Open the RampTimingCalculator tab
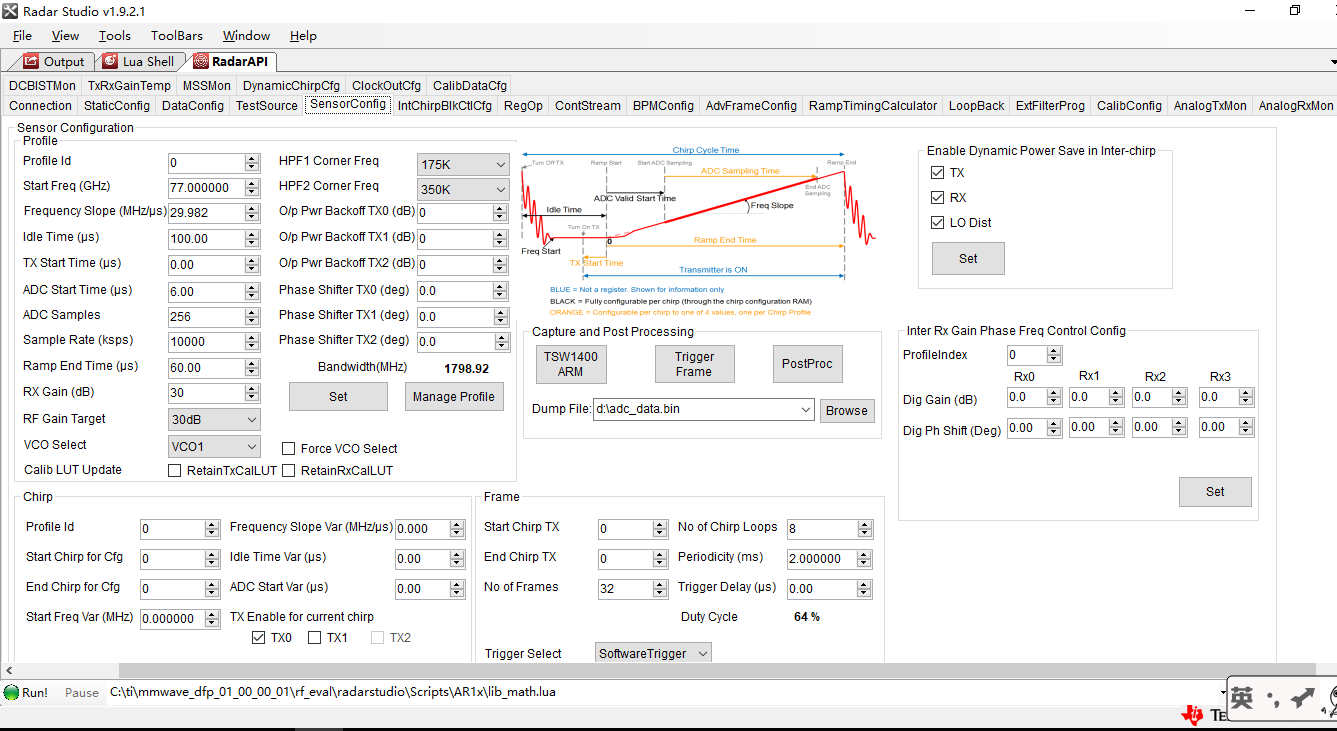This screenshot has height=731, width=1337. [x=873, y=105]
